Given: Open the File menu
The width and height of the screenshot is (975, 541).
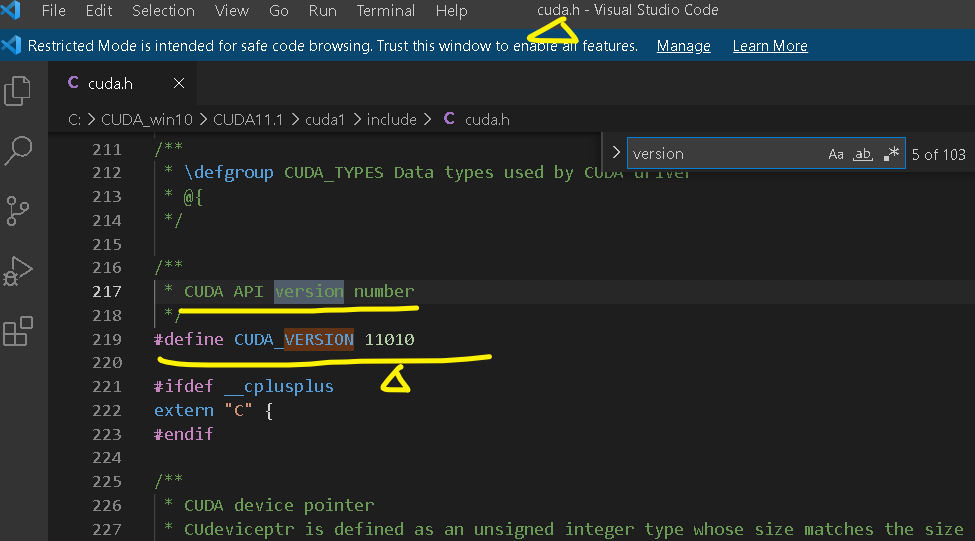Looking at the screenshot, I should coord(53,11).
